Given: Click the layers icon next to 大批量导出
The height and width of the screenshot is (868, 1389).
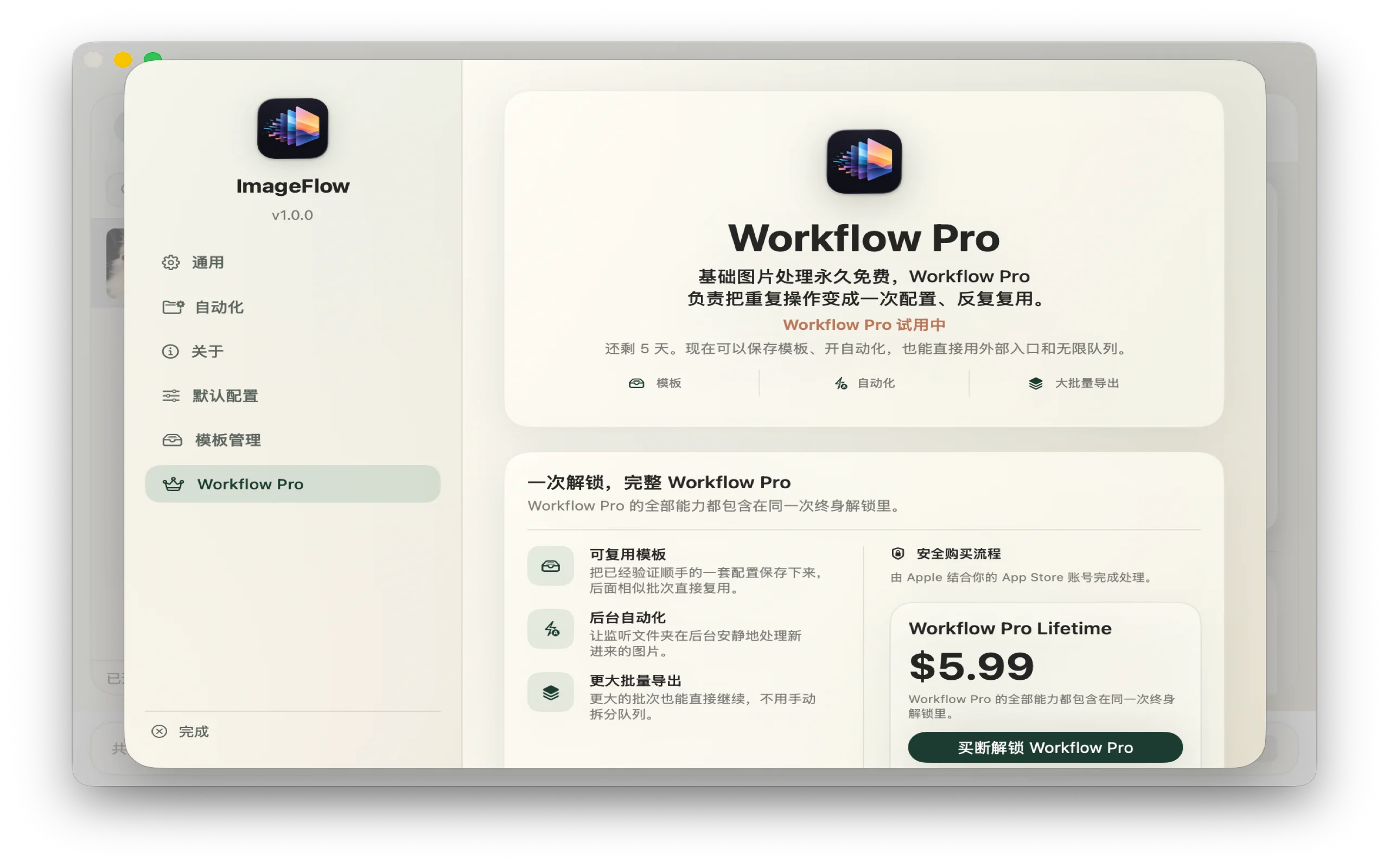Looking at the screenshot, I should (1035, 383).
